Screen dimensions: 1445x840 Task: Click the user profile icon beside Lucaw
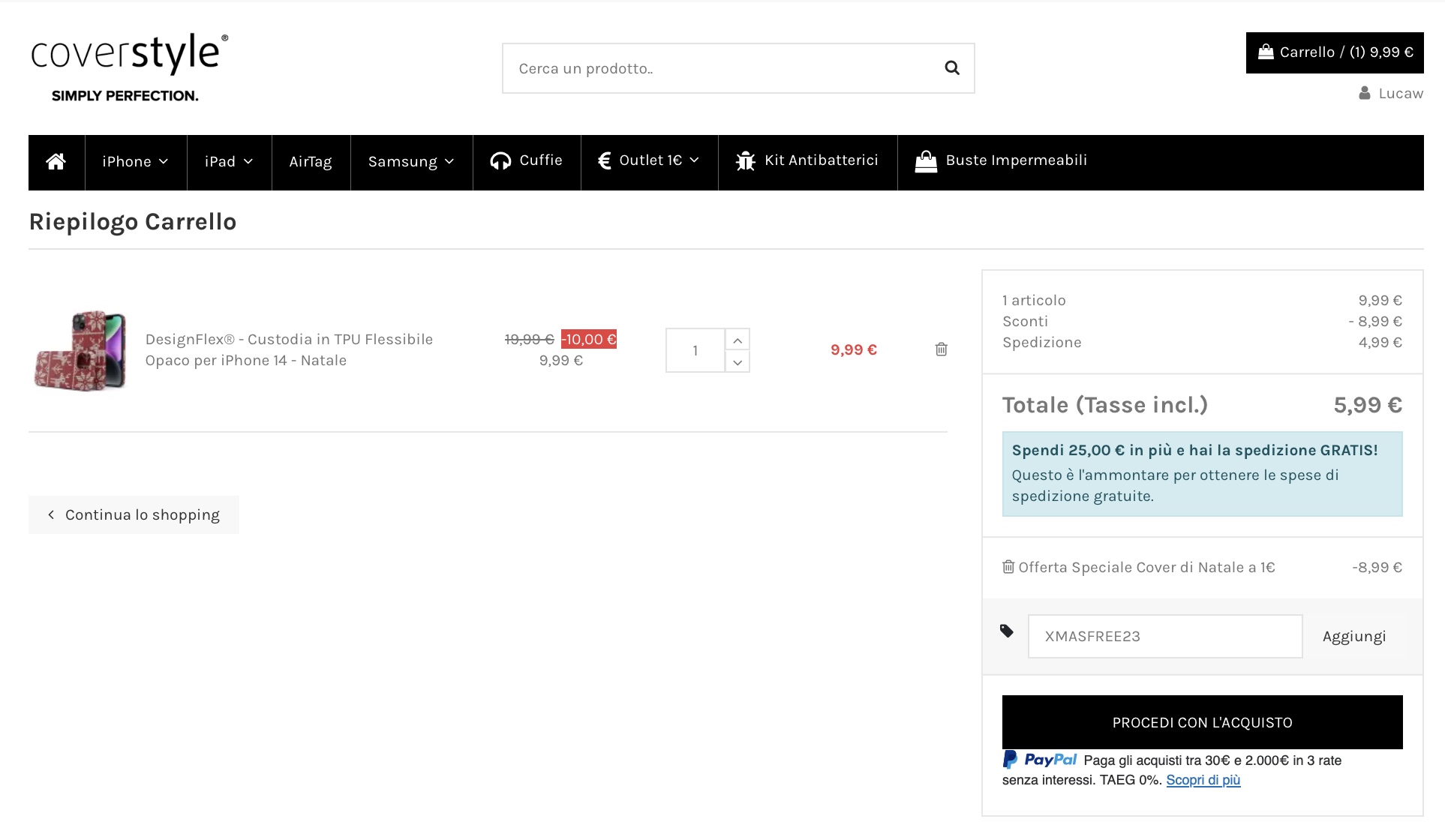click(x=1365, y=93)
